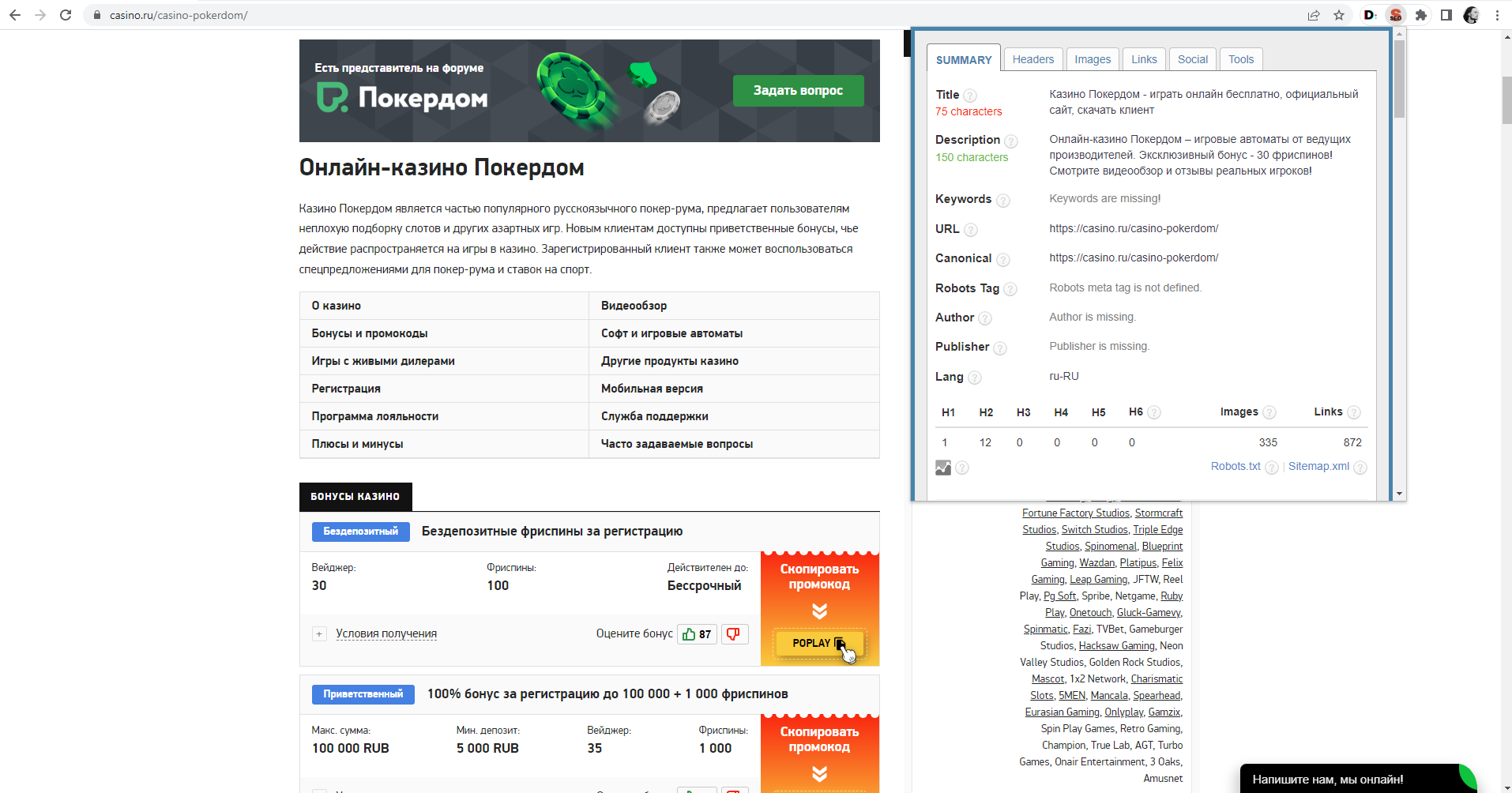Click the chart icon at panel bottom
This screenshot has width=1512, height=793.
pos(943,468)
